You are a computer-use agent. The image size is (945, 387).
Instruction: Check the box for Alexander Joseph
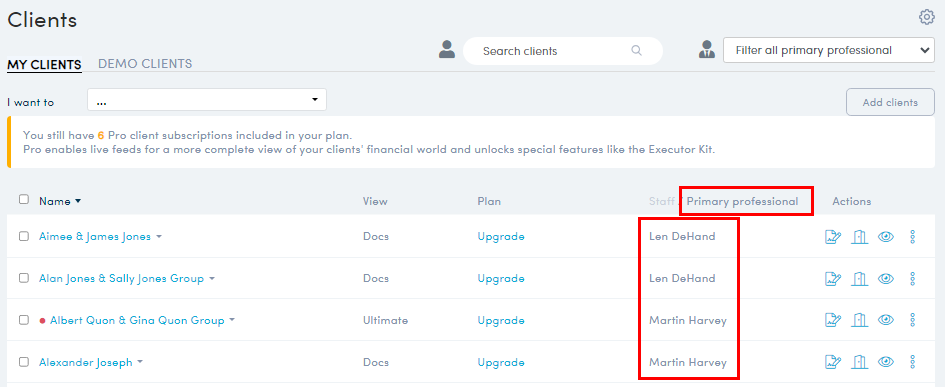[x=24, y=362]
